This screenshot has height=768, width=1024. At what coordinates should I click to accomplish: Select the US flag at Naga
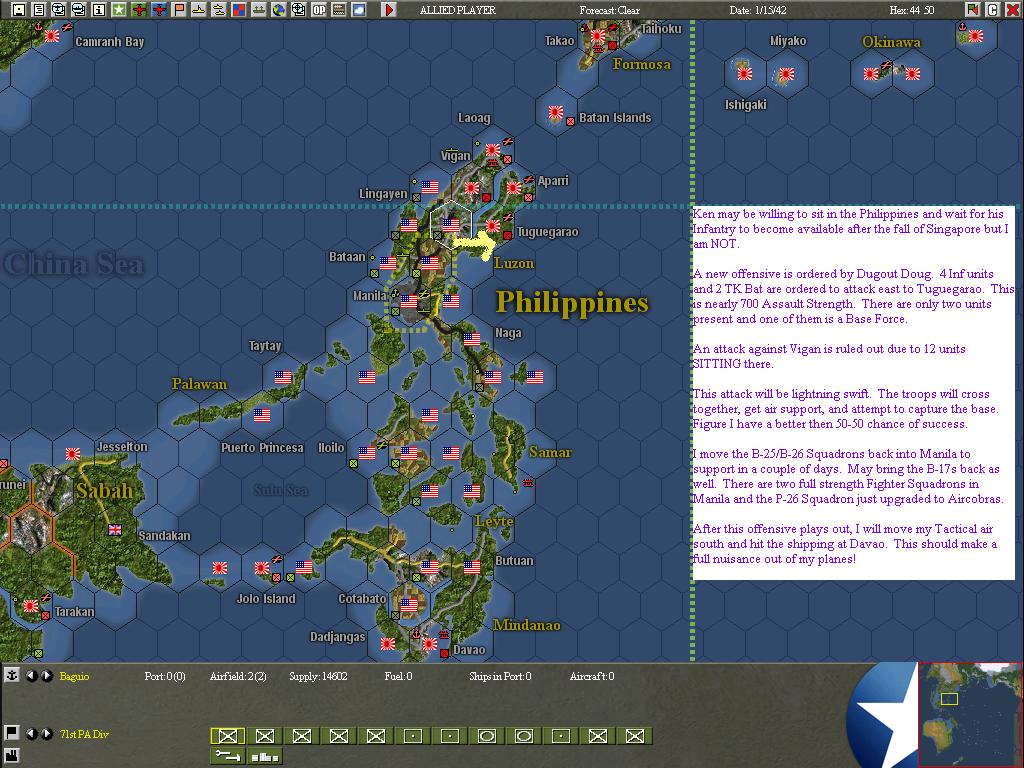coord(472,338)
